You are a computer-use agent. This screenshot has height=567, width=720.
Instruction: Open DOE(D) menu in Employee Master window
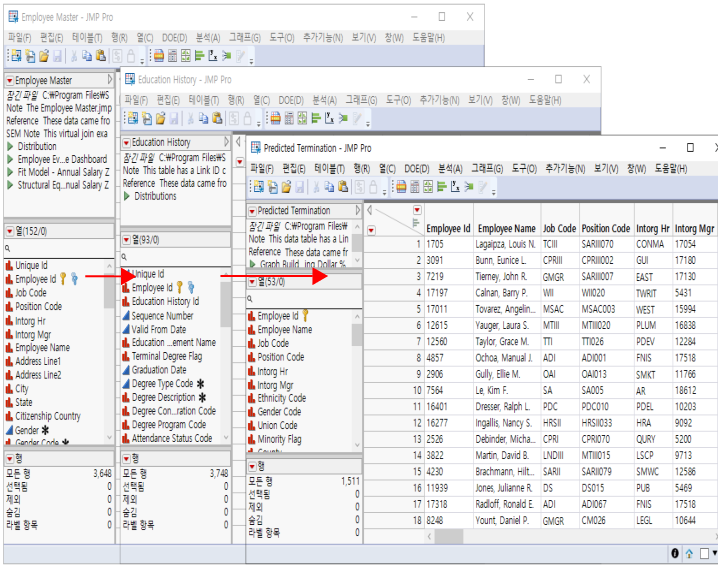[x=174, y=38]
